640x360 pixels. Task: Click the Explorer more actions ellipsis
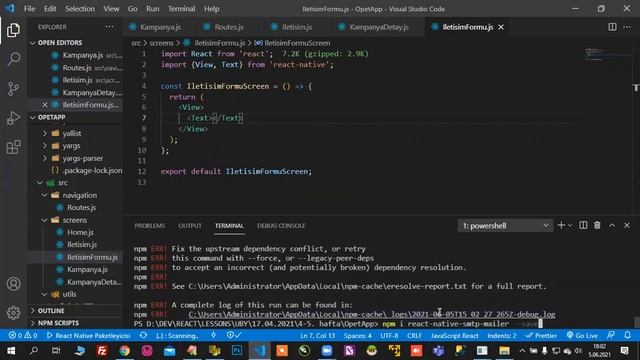[109, 27]
